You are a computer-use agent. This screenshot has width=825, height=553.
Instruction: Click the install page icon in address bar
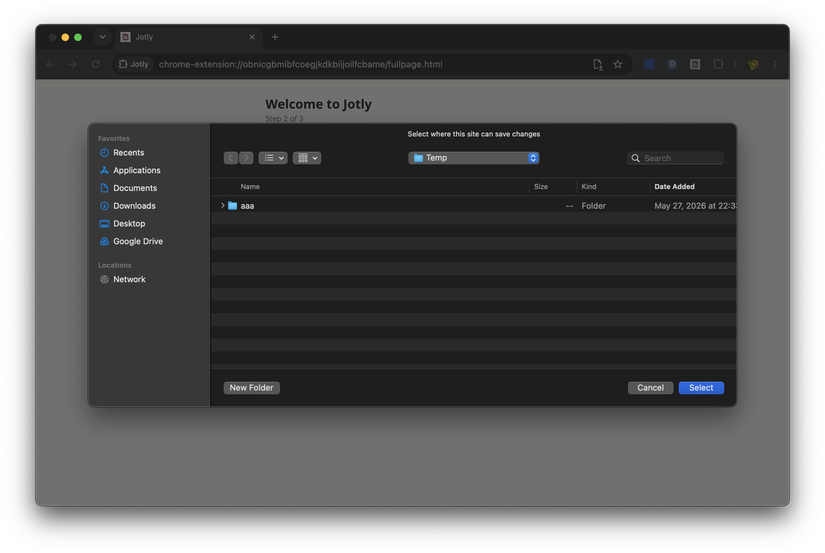598,64
